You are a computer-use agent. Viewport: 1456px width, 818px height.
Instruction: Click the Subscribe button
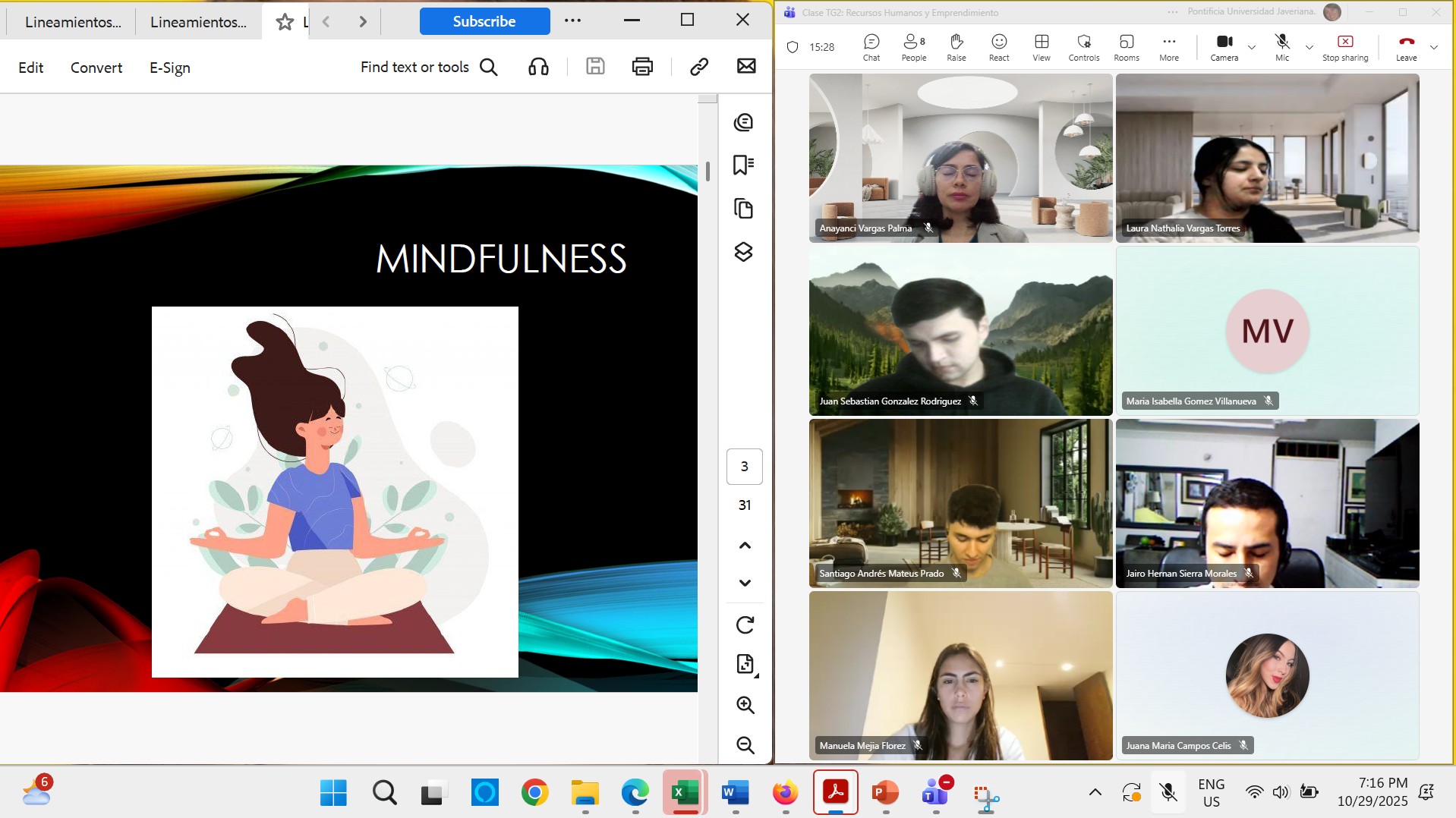tap(484, 21)
